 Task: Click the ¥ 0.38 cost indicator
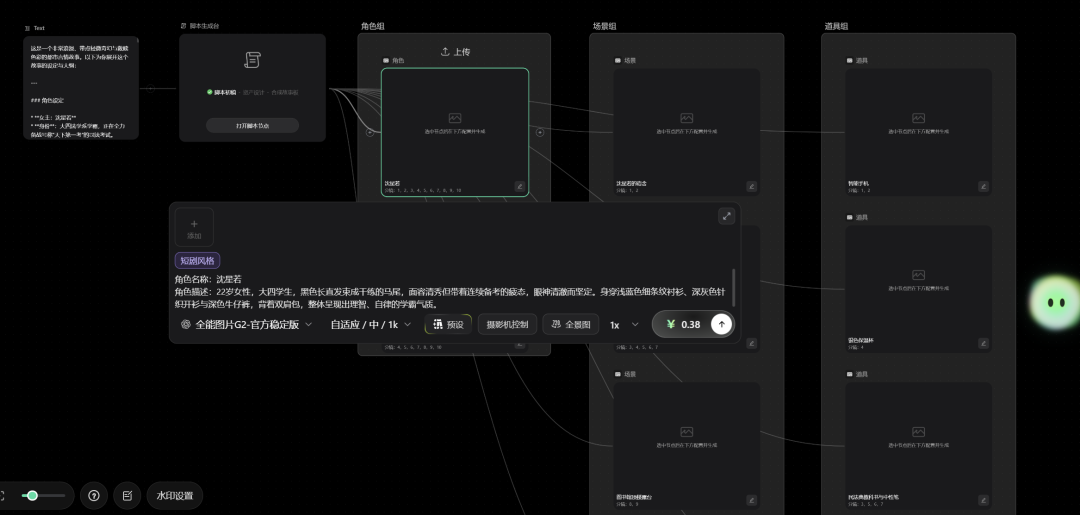click(x=683, y=324)
